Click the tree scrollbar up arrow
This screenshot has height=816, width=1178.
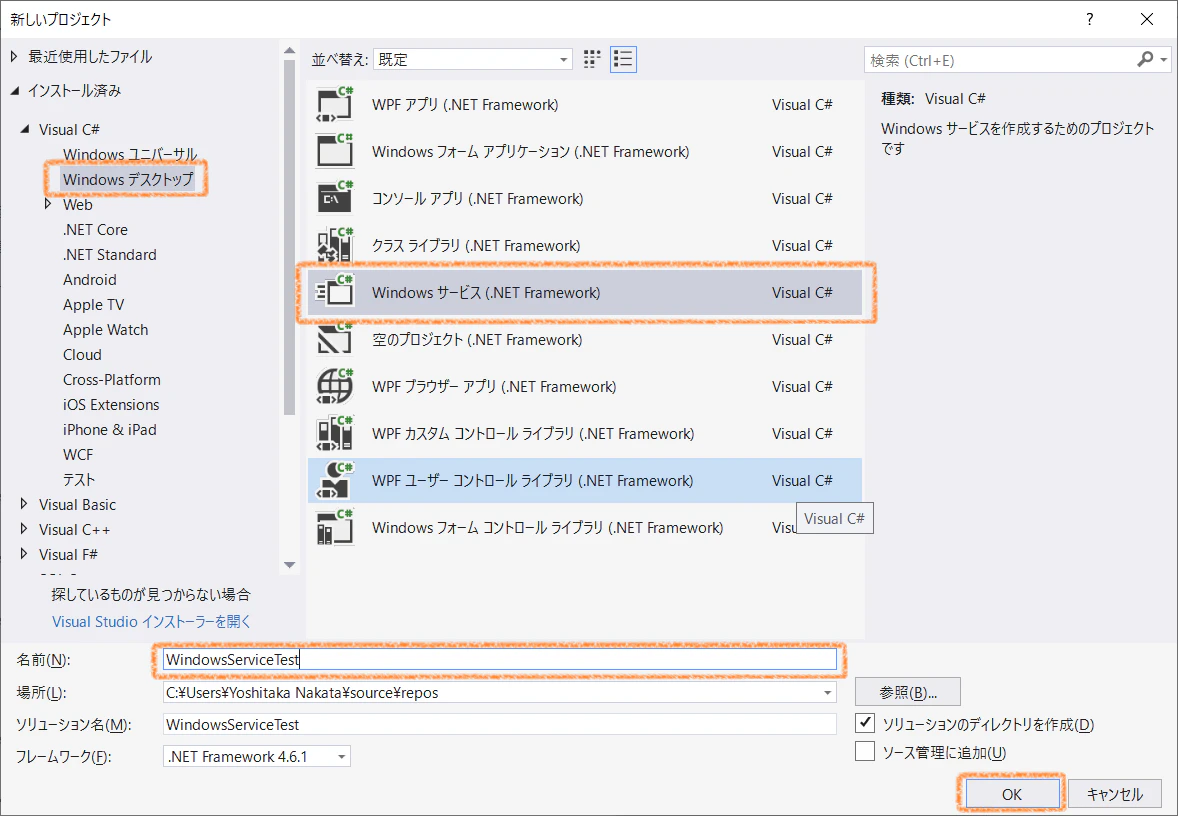click(289, 50)
